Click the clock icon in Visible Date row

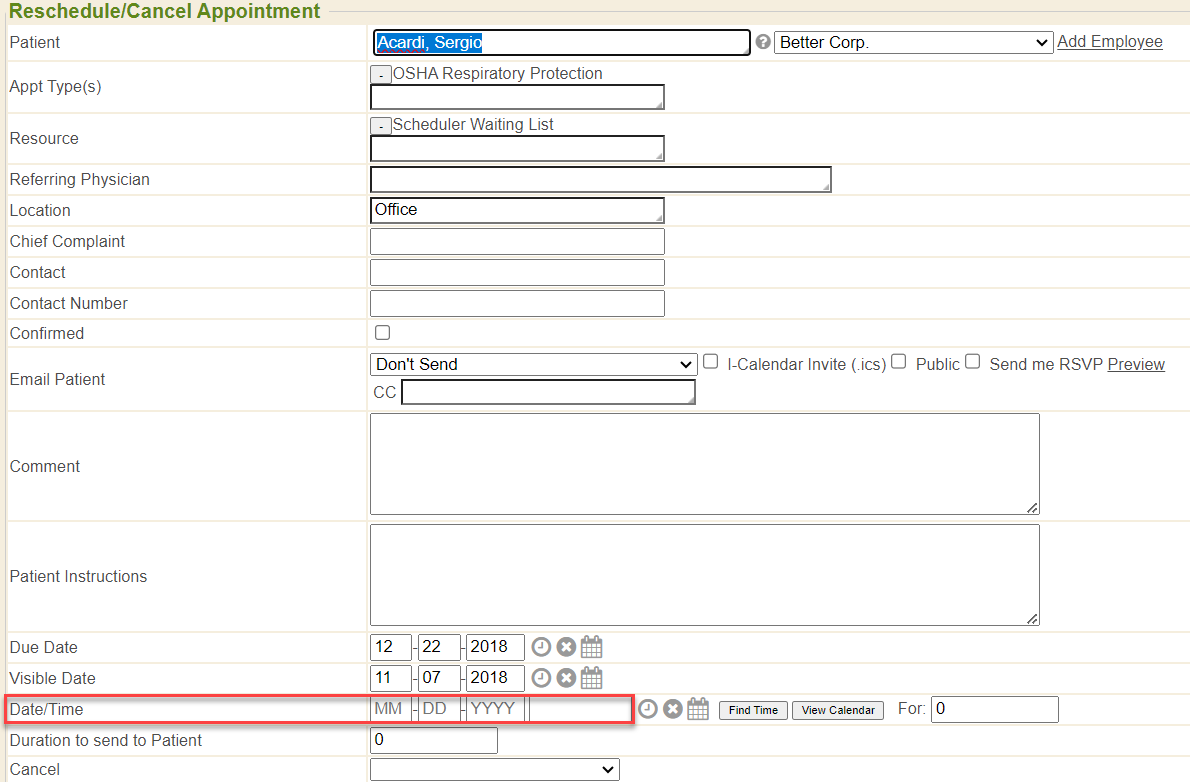(x=541, y=678)
